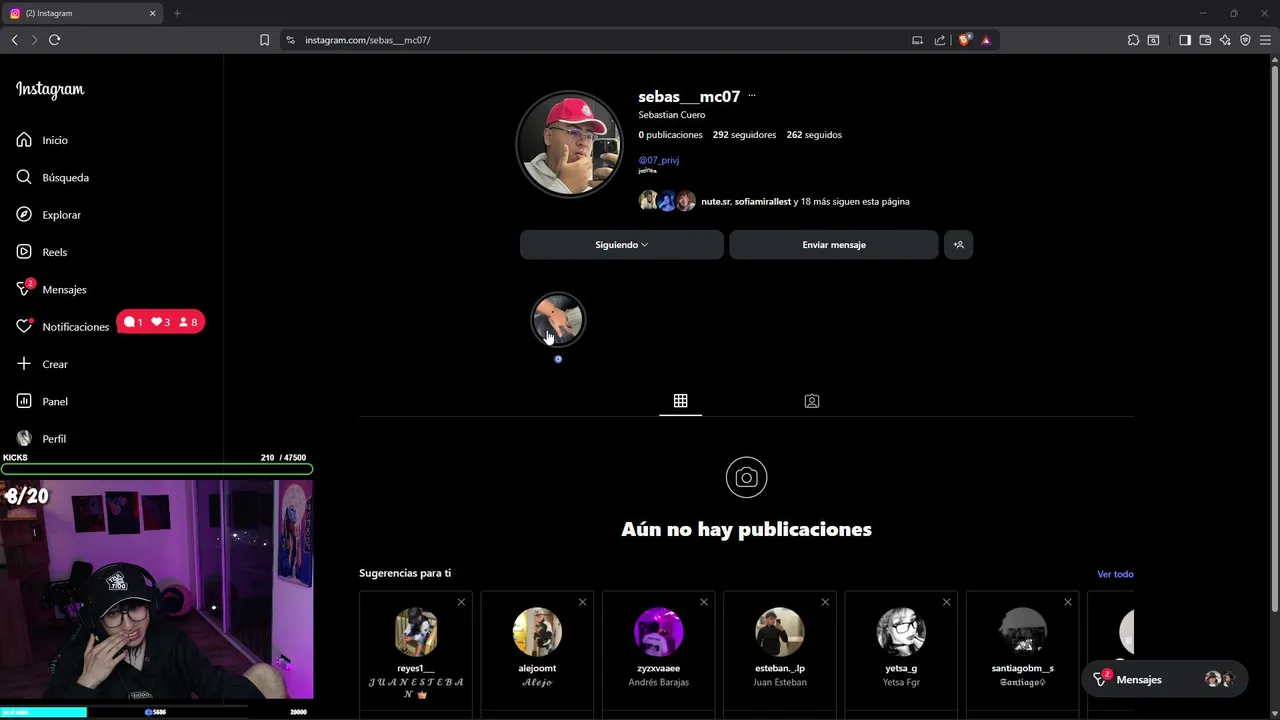
Task: Click the address bar URL
Action: pos(367,40)
